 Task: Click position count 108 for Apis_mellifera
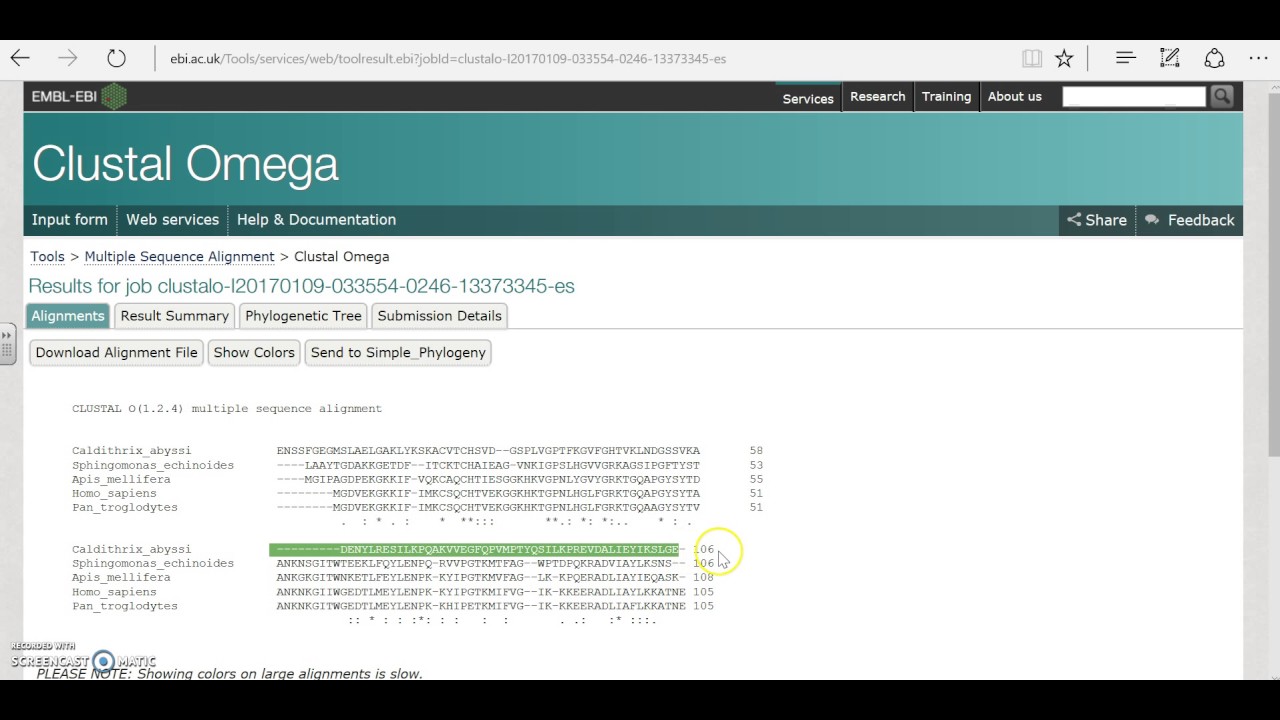point(703,577)
